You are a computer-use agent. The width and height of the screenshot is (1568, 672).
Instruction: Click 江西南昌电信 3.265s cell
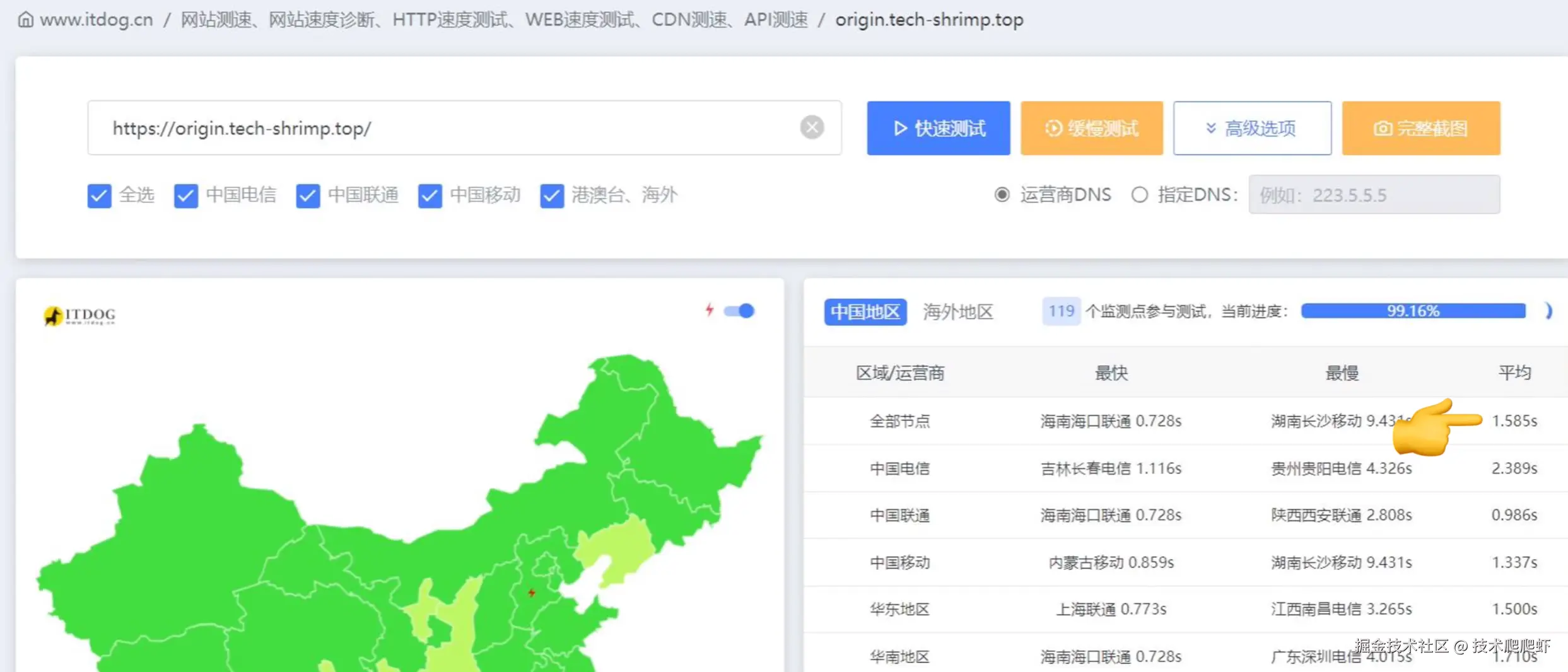pyautogui.click(x=1342, y=609)
